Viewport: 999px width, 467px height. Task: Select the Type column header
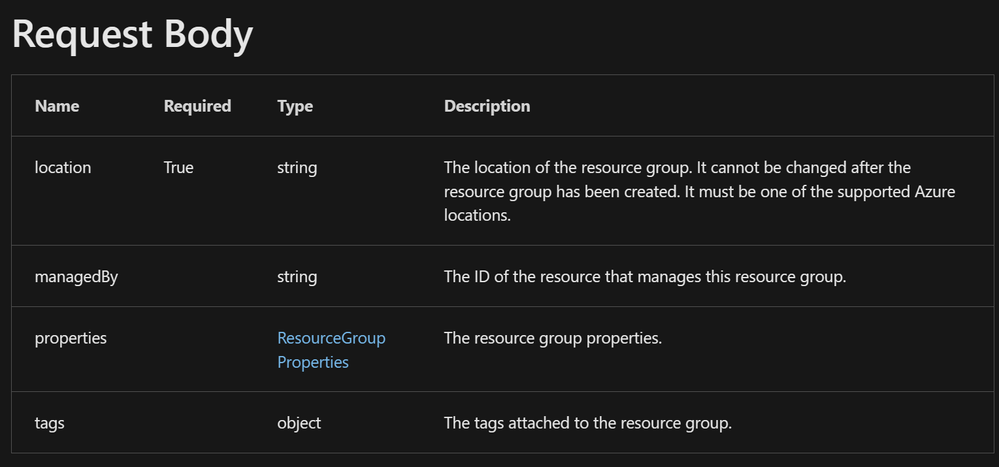(295, 106)
